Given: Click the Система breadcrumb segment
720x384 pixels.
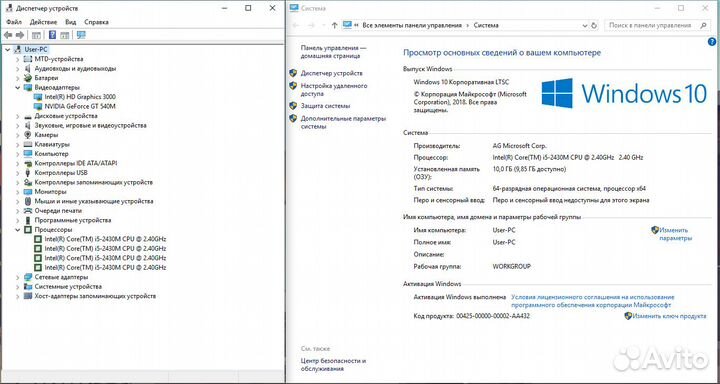Looking at the screenshot, I should pyautogui.click(x=486, y=26).
